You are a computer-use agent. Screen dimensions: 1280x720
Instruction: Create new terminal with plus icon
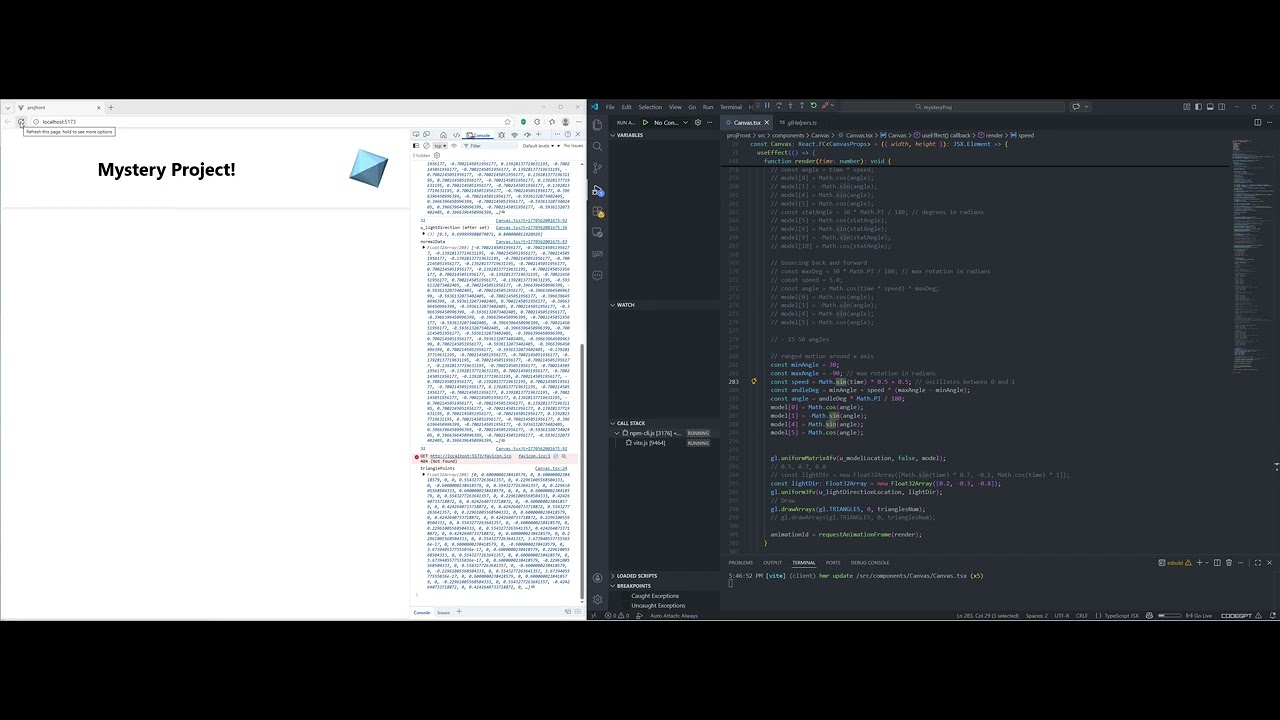point(1199,563)
